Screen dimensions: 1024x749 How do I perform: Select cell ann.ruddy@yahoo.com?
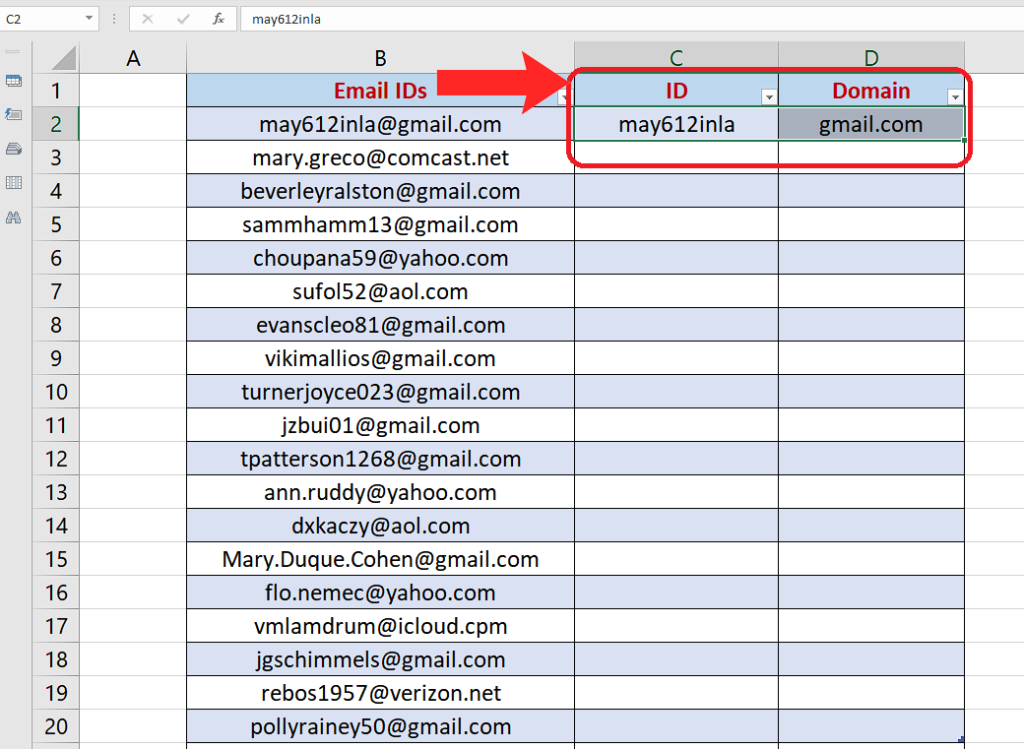[380, 492]
